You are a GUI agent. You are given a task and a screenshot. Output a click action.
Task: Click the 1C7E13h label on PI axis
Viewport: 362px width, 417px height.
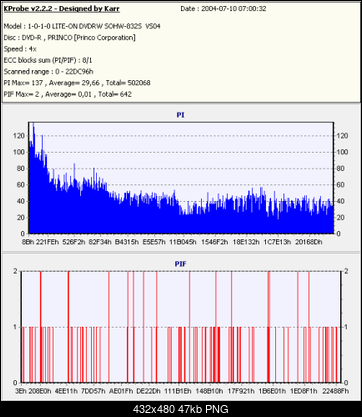pyautogui.click(x=277, y=242)
